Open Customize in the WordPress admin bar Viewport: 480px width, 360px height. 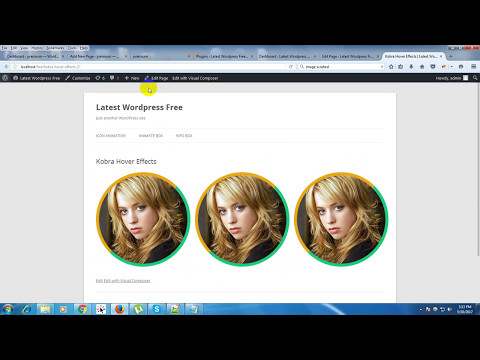pos(78,78)
